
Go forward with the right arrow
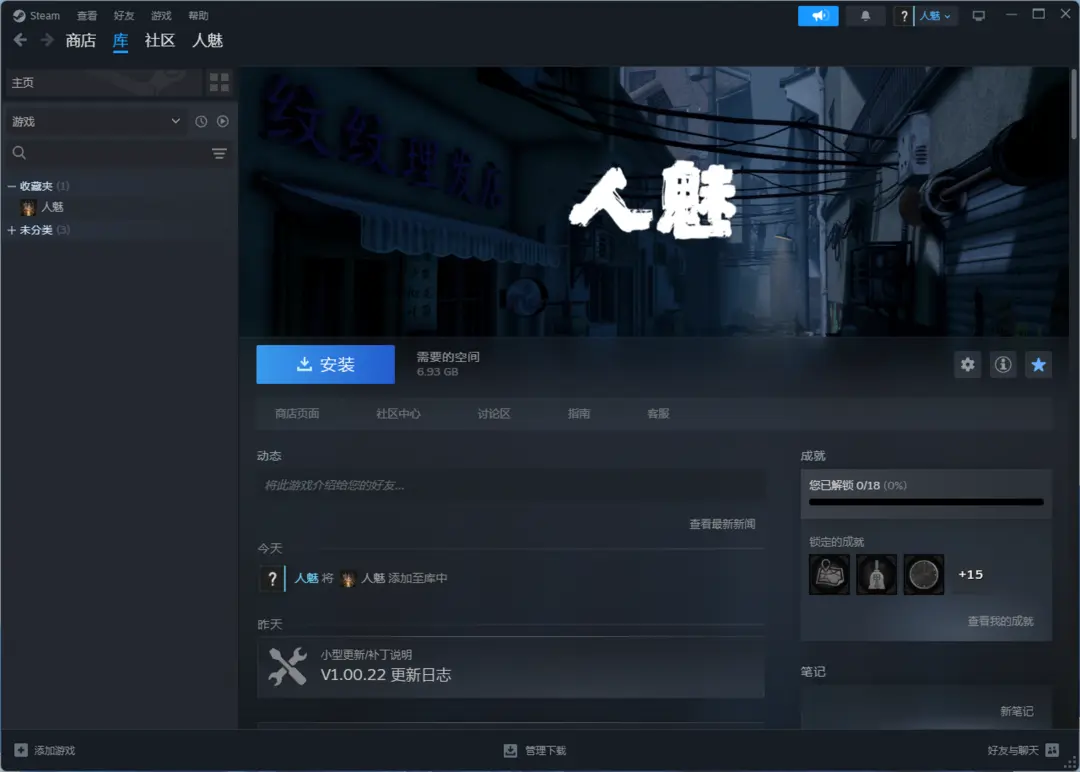point(46,40)
